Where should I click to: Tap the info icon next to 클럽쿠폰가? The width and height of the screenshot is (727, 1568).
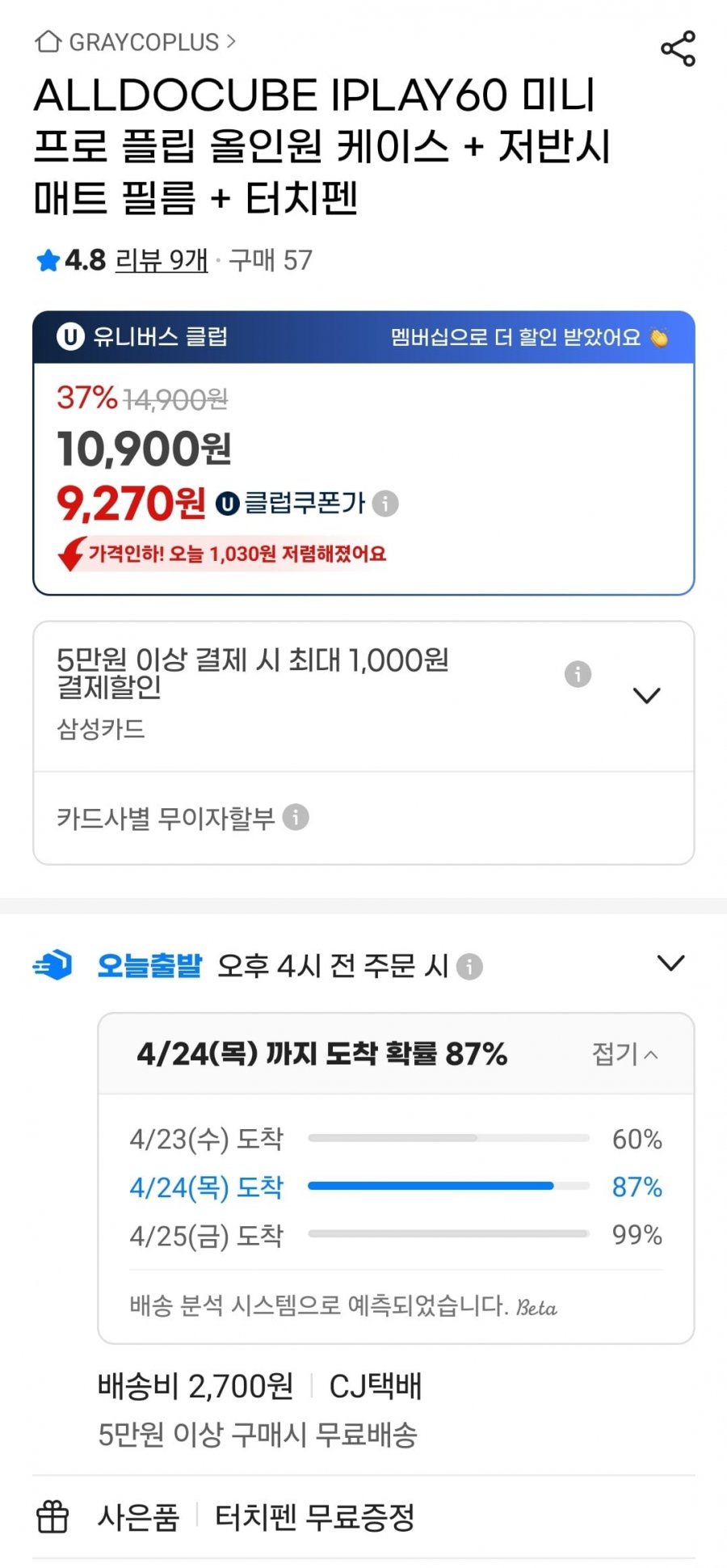tap(385, 504)
